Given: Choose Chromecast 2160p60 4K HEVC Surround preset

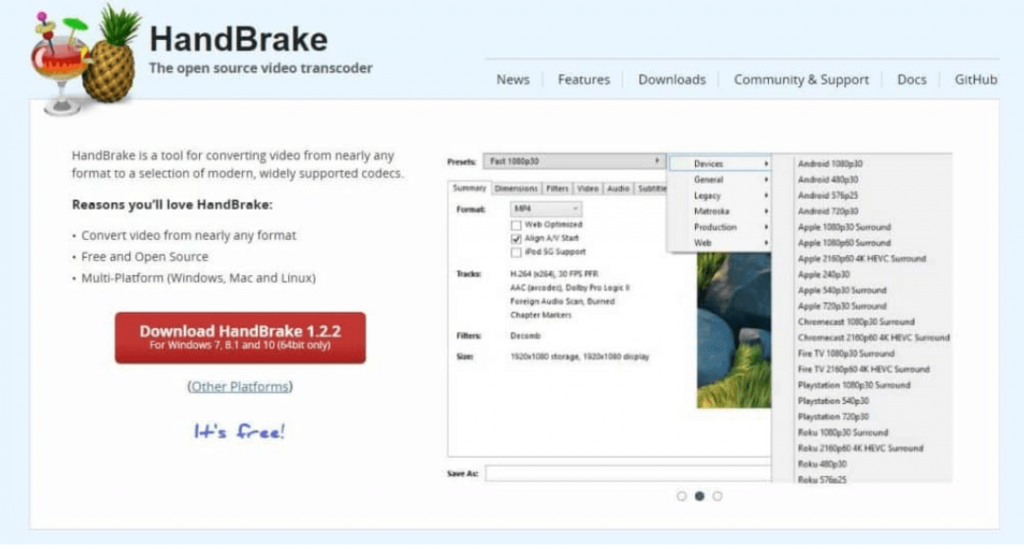Looking at the screenshot, I should [x=874, y=337].
